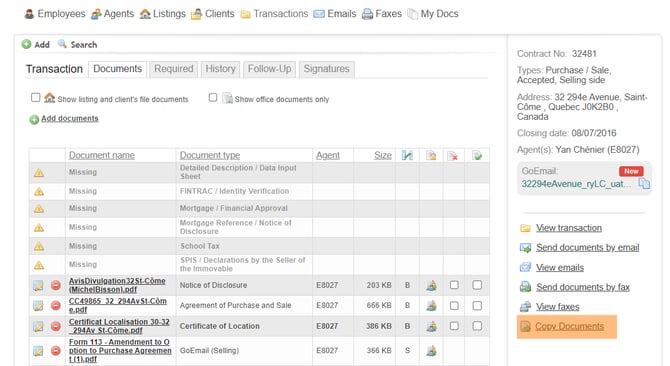Click the GoEmail 32294eAvenue address link
Screen dimensions: 670x366
click(x=576, y=184)
